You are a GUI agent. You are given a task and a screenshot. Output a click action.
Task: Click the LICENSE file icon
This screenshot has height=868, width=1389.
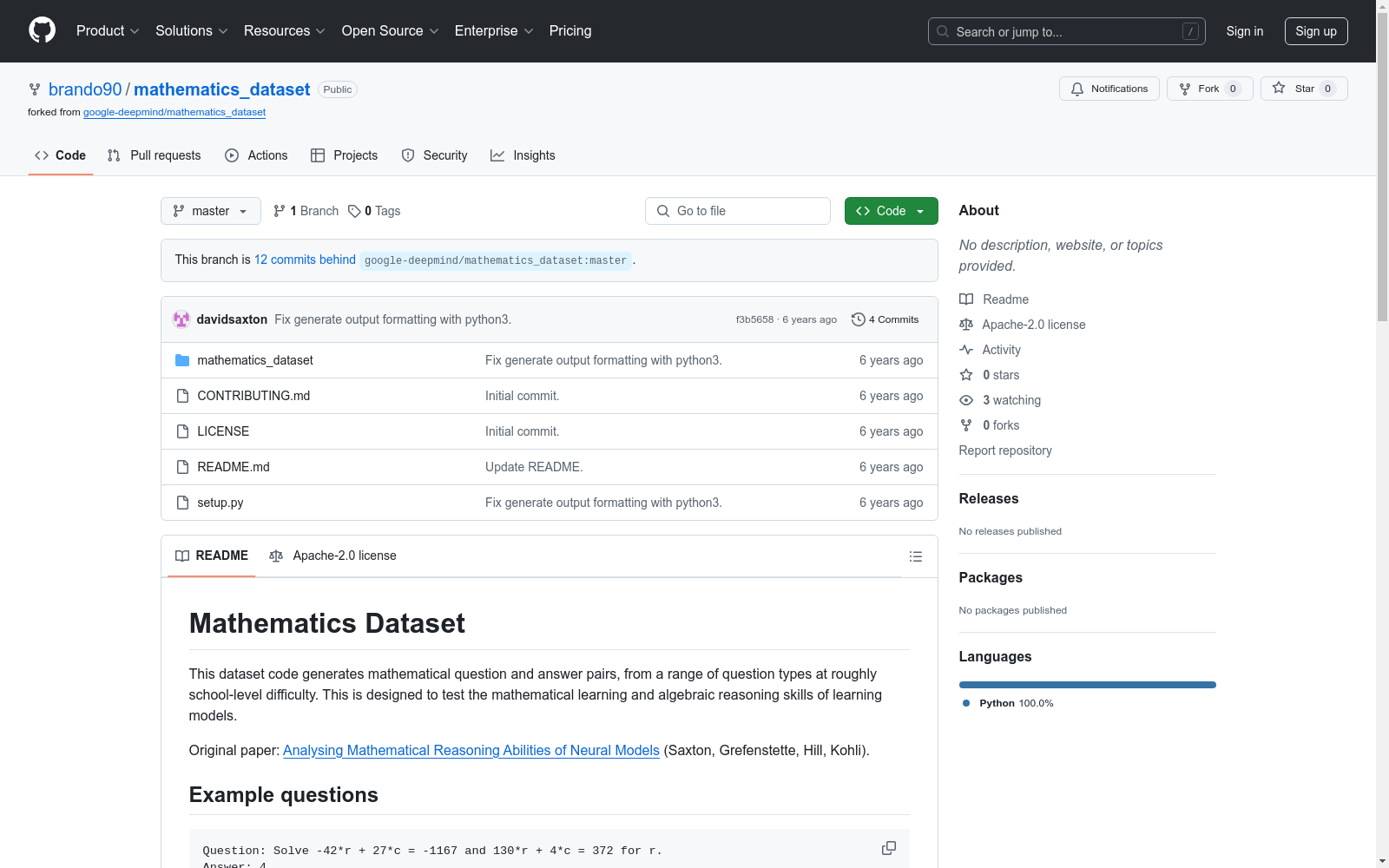click(182, 431)
